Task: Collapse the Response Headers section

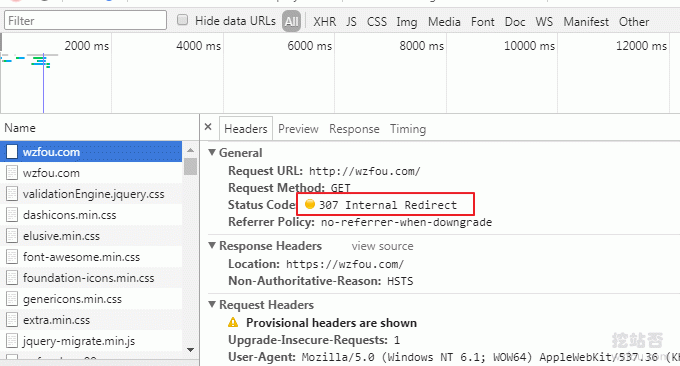Action: coord(212,245)
